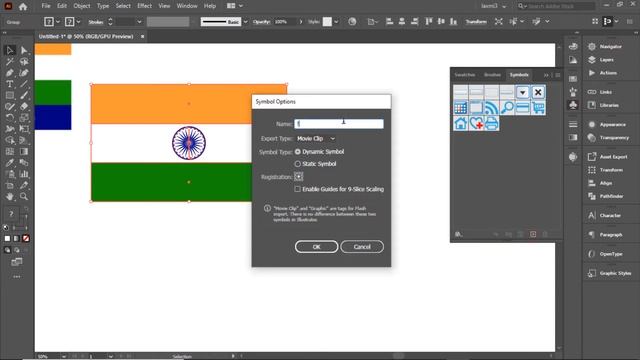Select the magnifier search symbol
The height and width of the screenshot is (360, 640).
(507, 108)
